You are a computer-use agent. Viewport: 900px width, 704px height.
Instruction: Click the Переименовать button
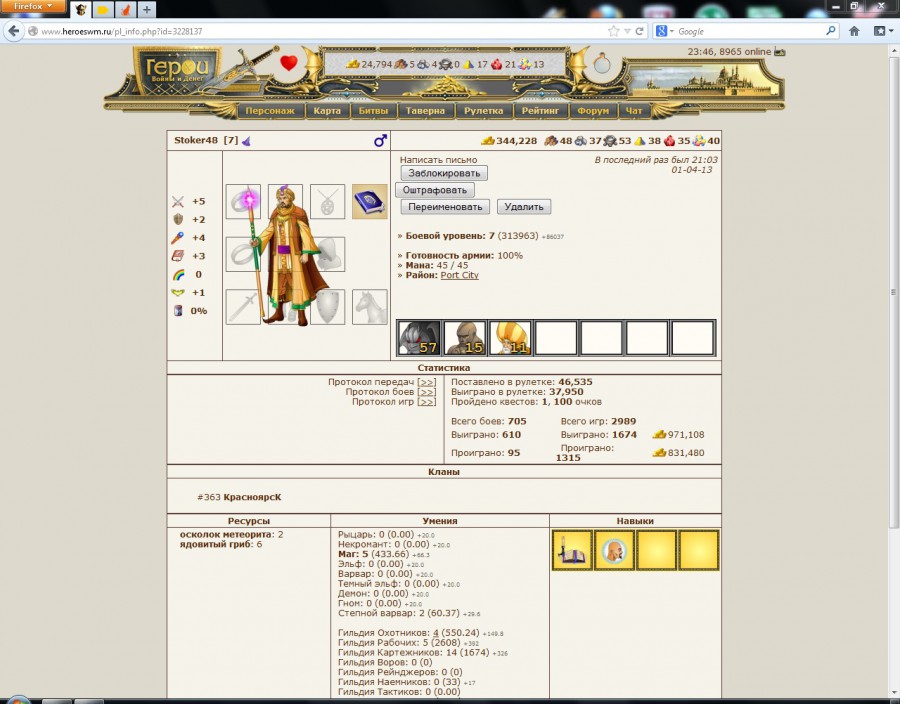(x=445, y=207)
